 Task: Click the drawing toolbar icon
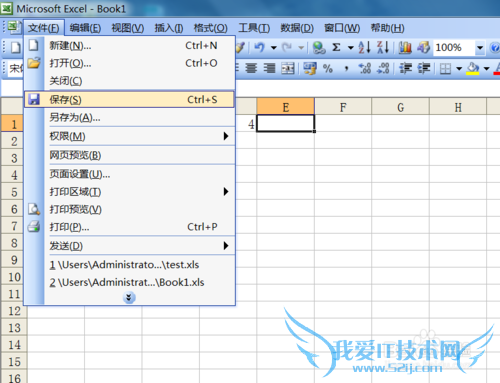coord(423,47)
